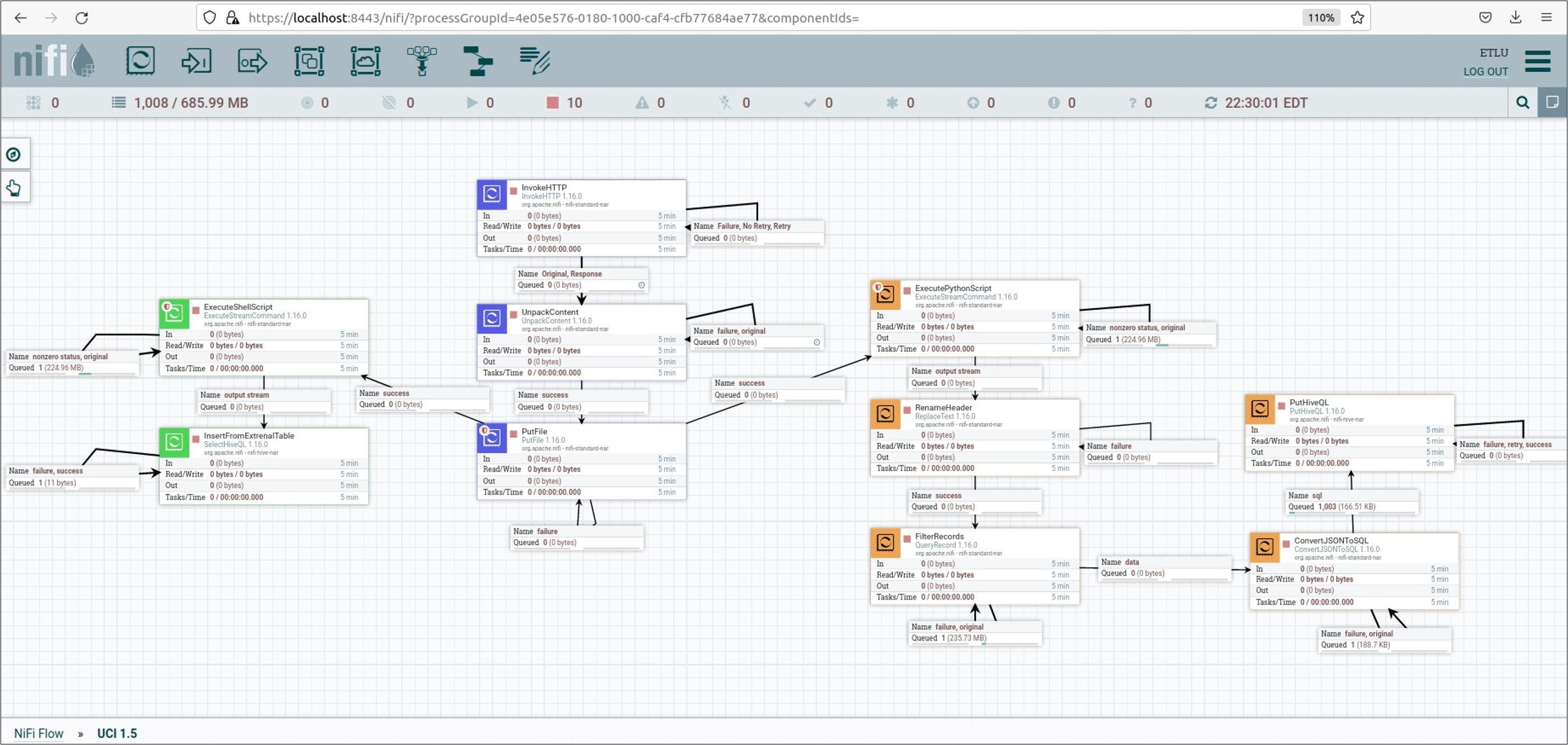Click the Input Port toolbar icon
Image resolution: width=1568 pixels, height=745 pixels.
point(196,61)
